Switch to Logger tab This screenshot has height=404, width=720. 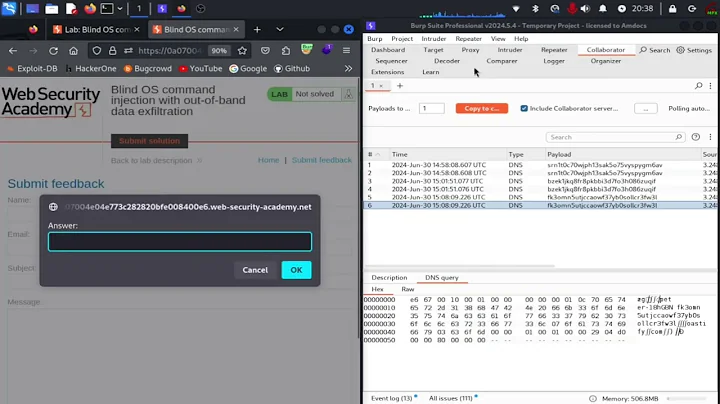point(554,61)
